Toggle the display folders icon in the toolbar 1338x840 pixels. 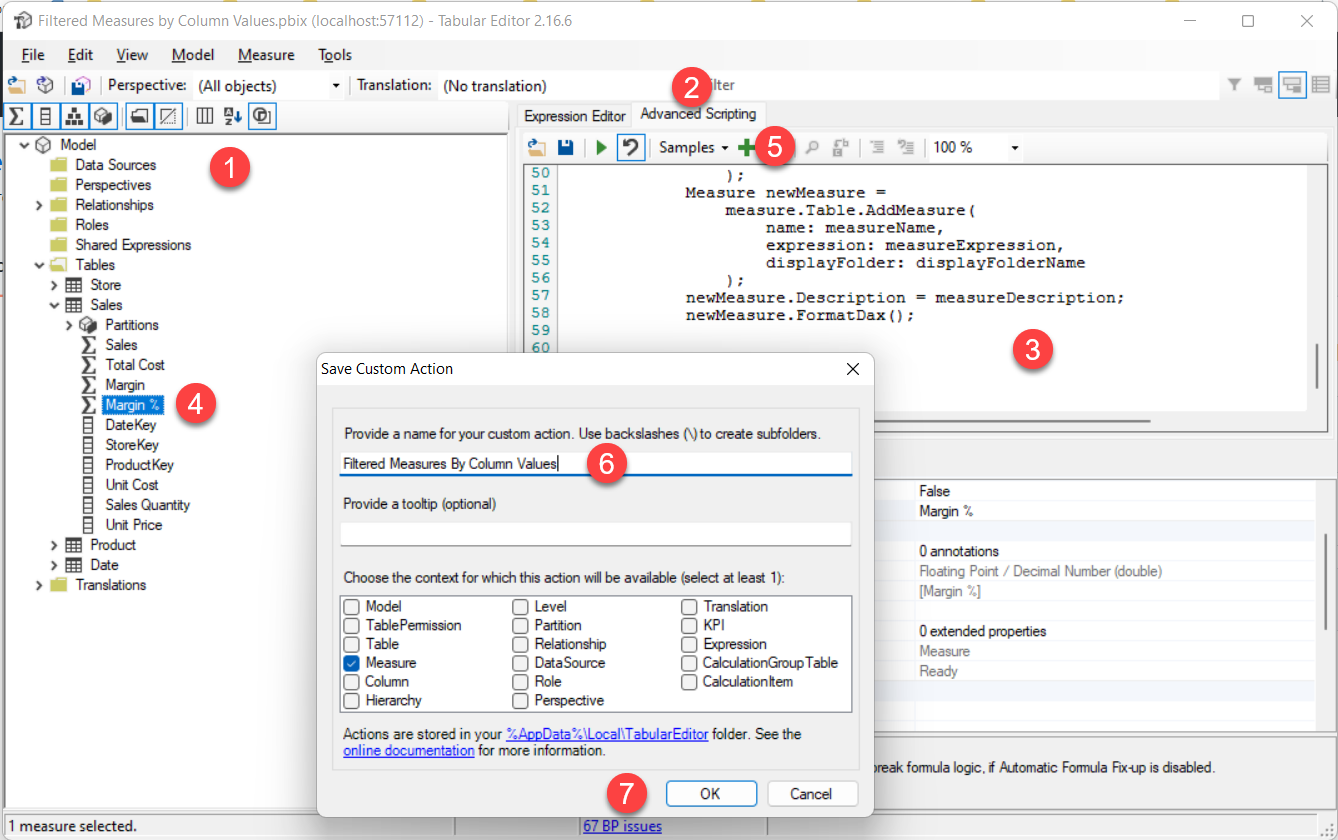pos(139,116)
